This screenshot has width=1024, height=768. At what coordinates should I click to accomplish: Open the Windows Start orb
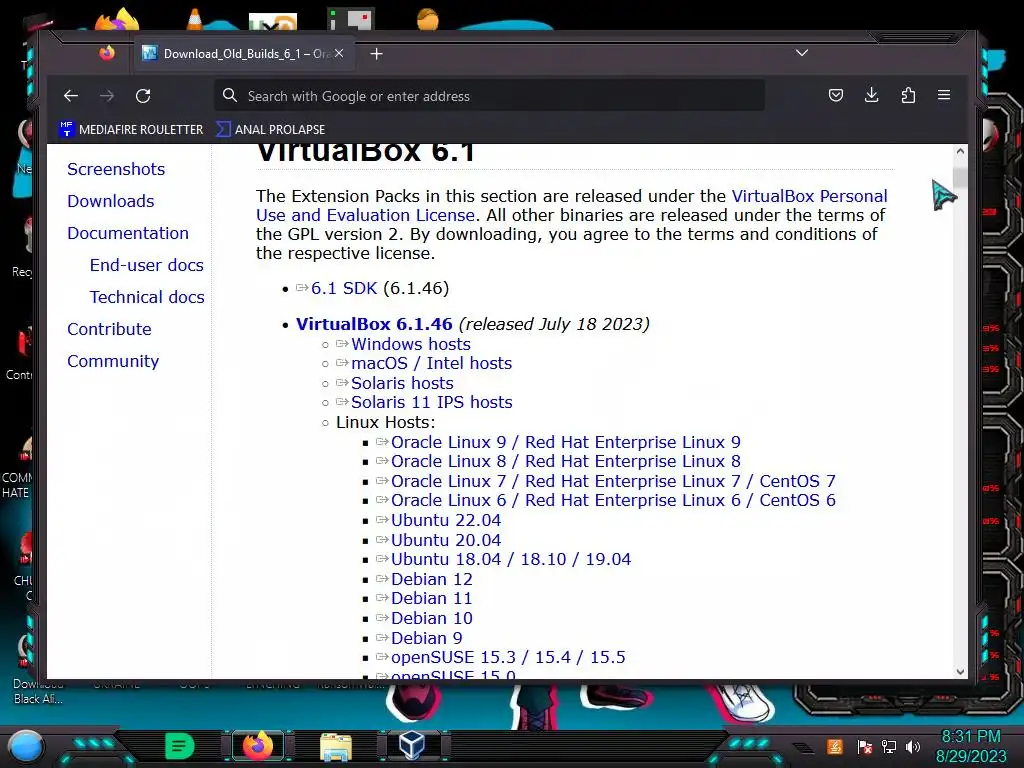pyautogui.click(x=25, y=746)
